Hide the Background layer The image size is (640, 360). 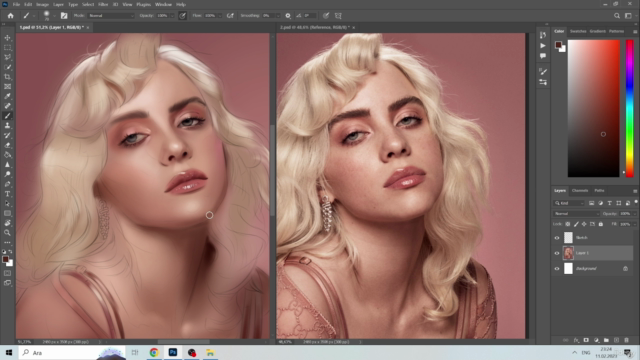tap(557, 269)
